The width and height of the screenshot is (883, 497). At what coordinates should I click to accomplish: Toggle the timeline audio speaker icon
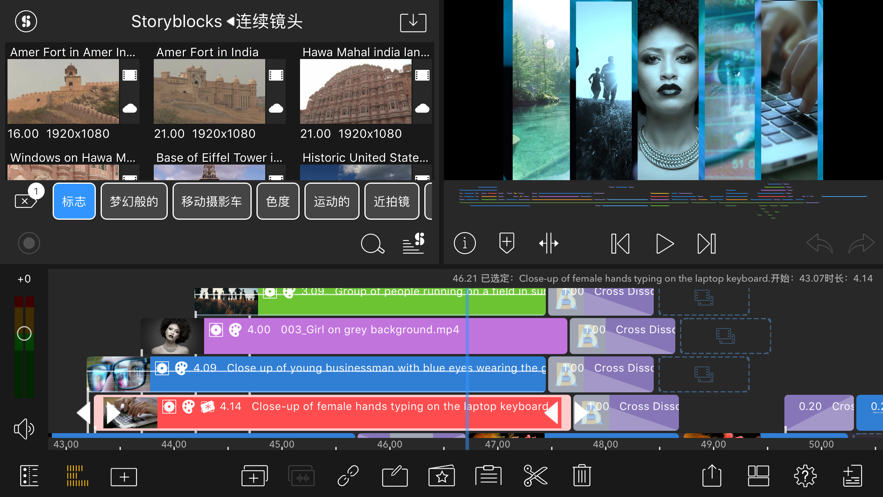click(24, 429)
